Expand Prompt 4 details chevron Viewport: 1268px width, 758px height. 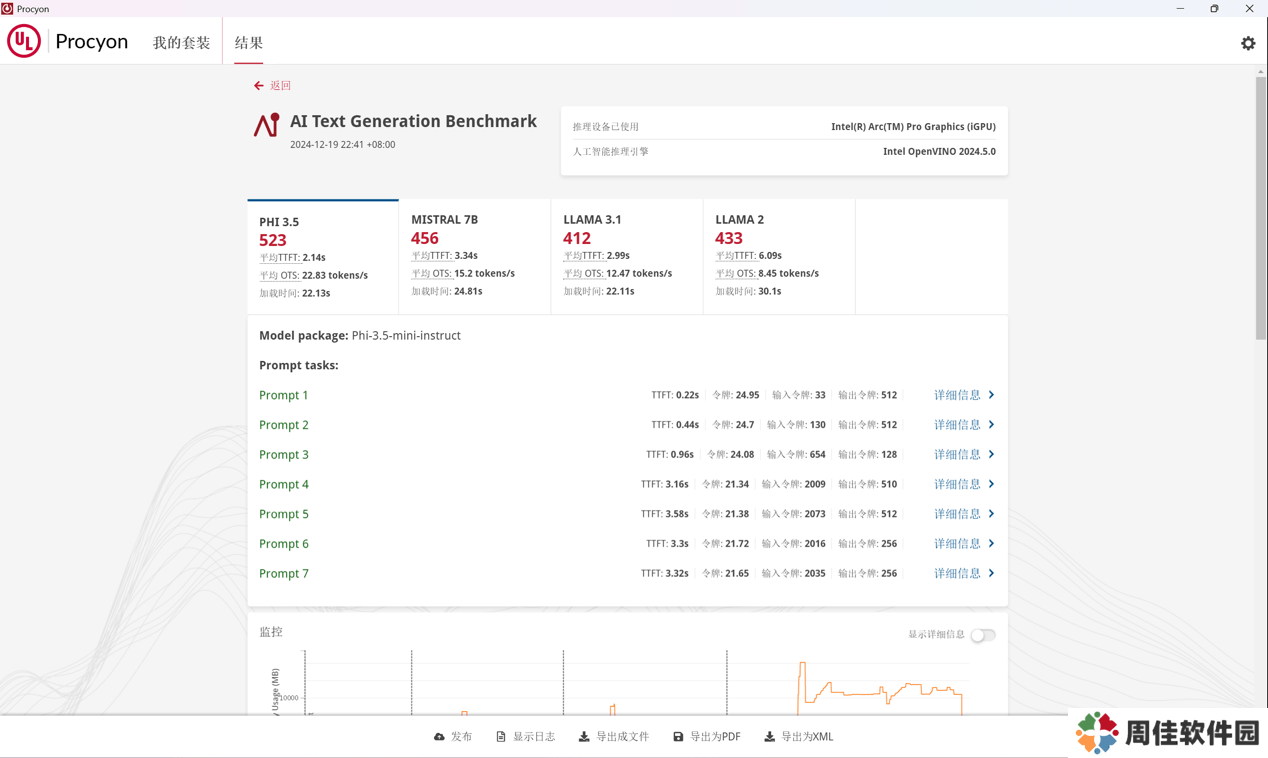[991, 484]
